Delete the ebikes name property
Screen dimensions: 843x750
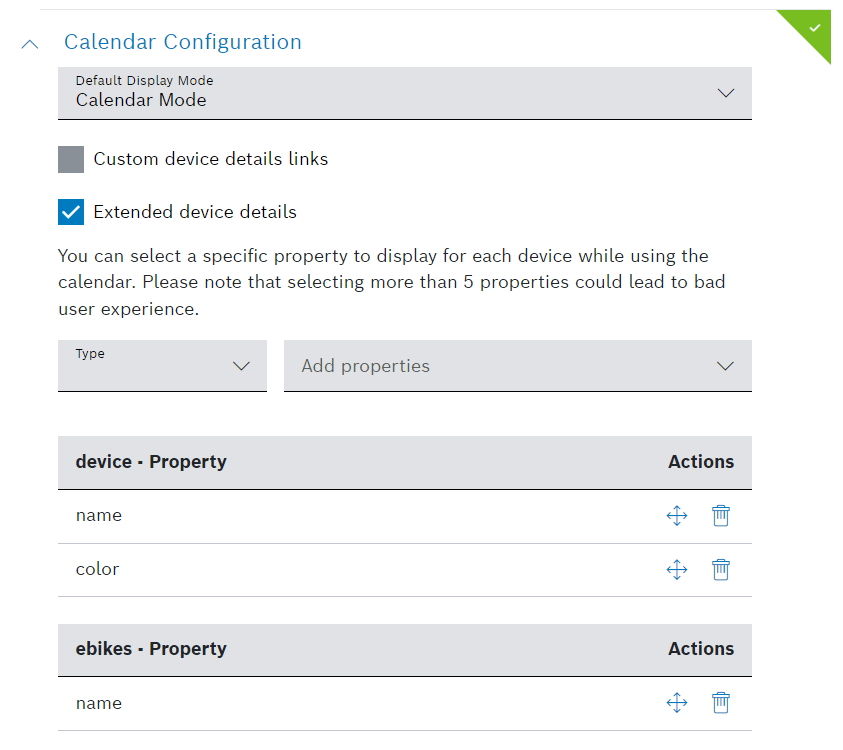pos(721,704)
